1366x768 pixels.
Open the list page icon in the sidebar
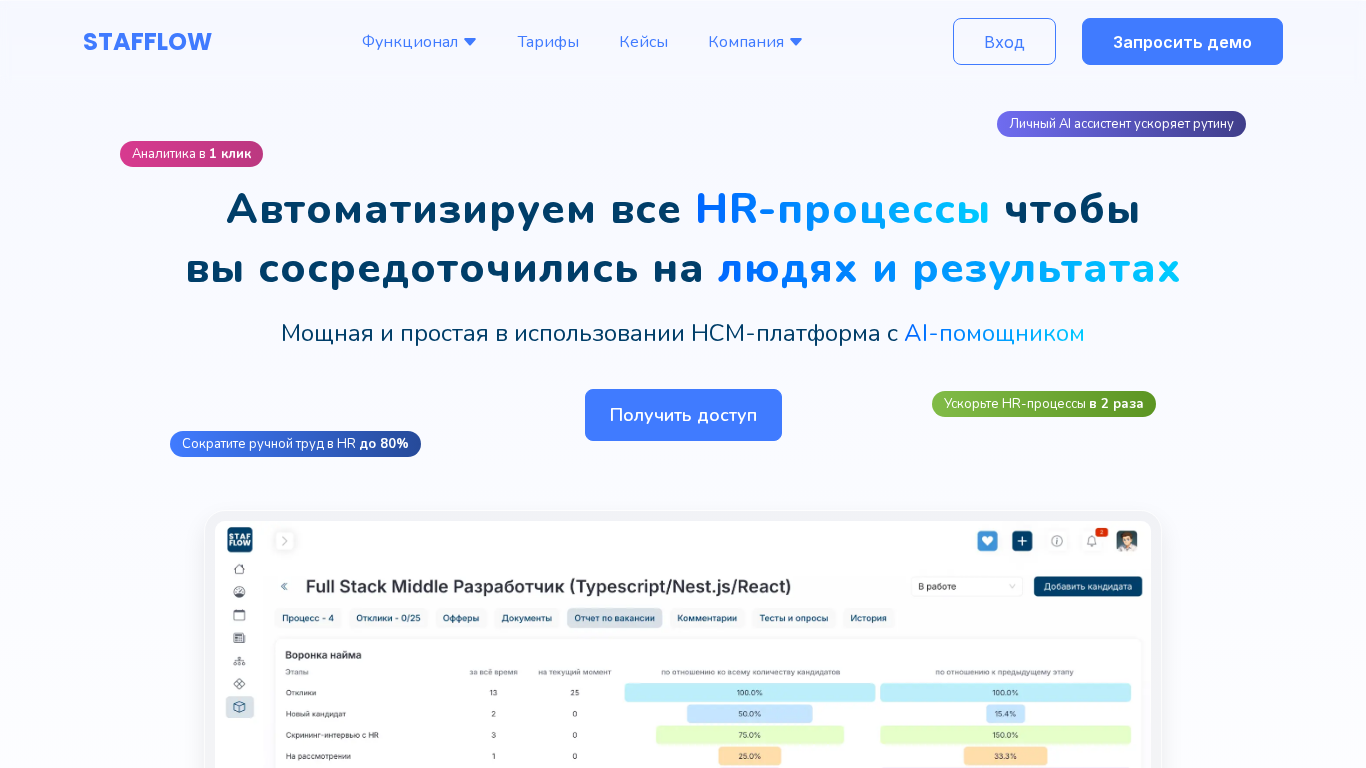[x=239, y=638]
